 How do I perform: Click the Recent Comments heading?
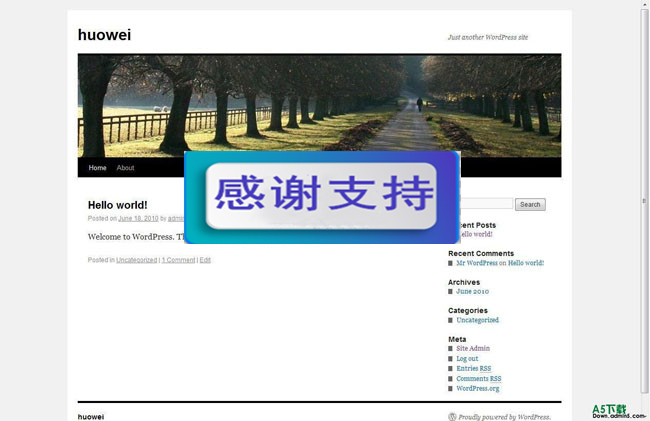(x=481, y=253)
